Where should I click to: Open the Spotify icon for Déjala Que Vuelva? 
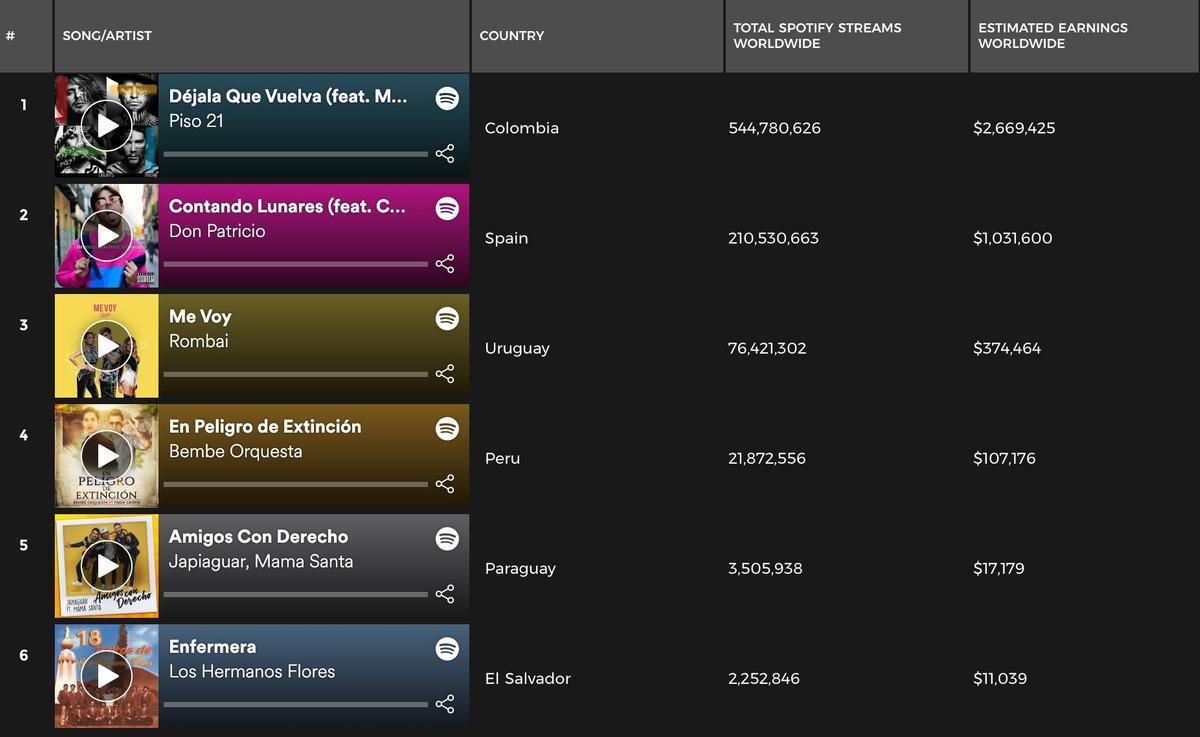tap(447, 98)
